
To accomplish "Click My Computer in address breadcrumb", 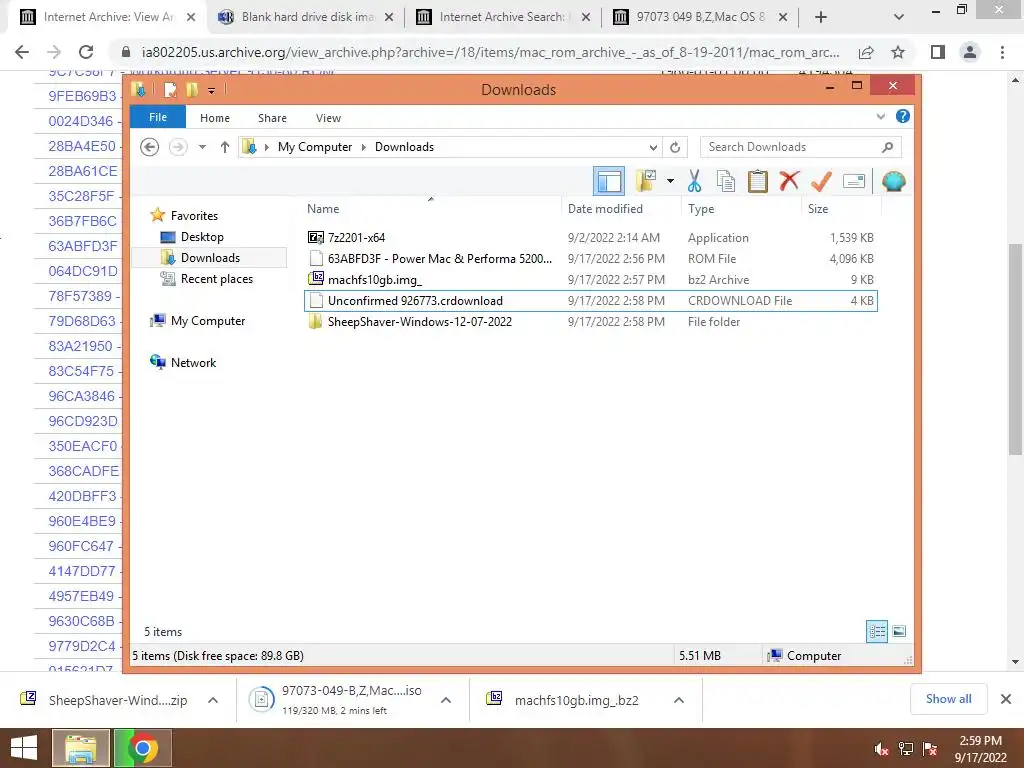I will pyautogui.click(x=315, y=147).
